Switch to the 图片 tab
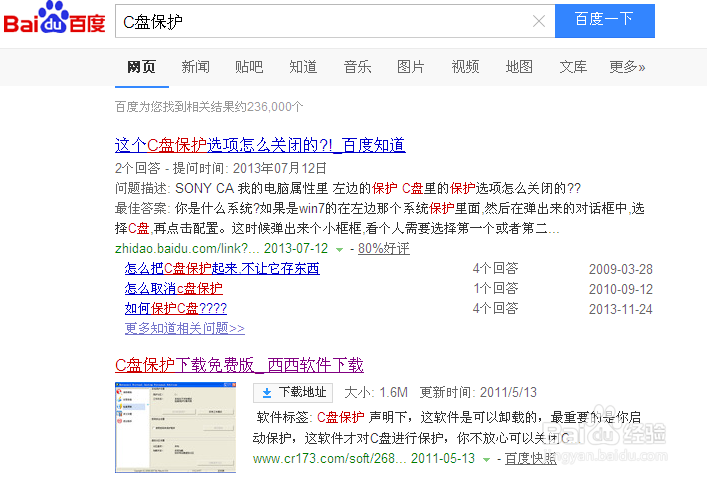Viewport: 707px width, 480px height. [x=411, y=67]
